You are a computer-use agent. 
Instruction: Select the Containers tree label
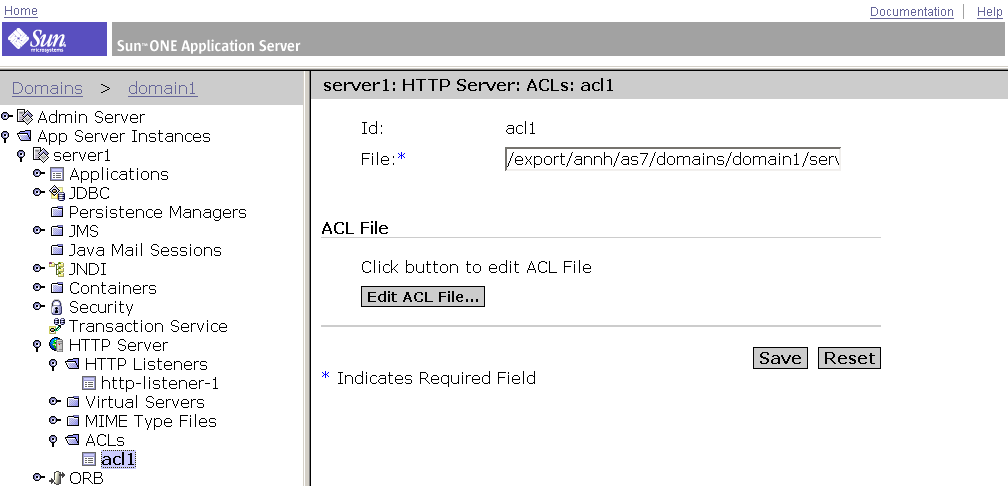coord(112,288)
